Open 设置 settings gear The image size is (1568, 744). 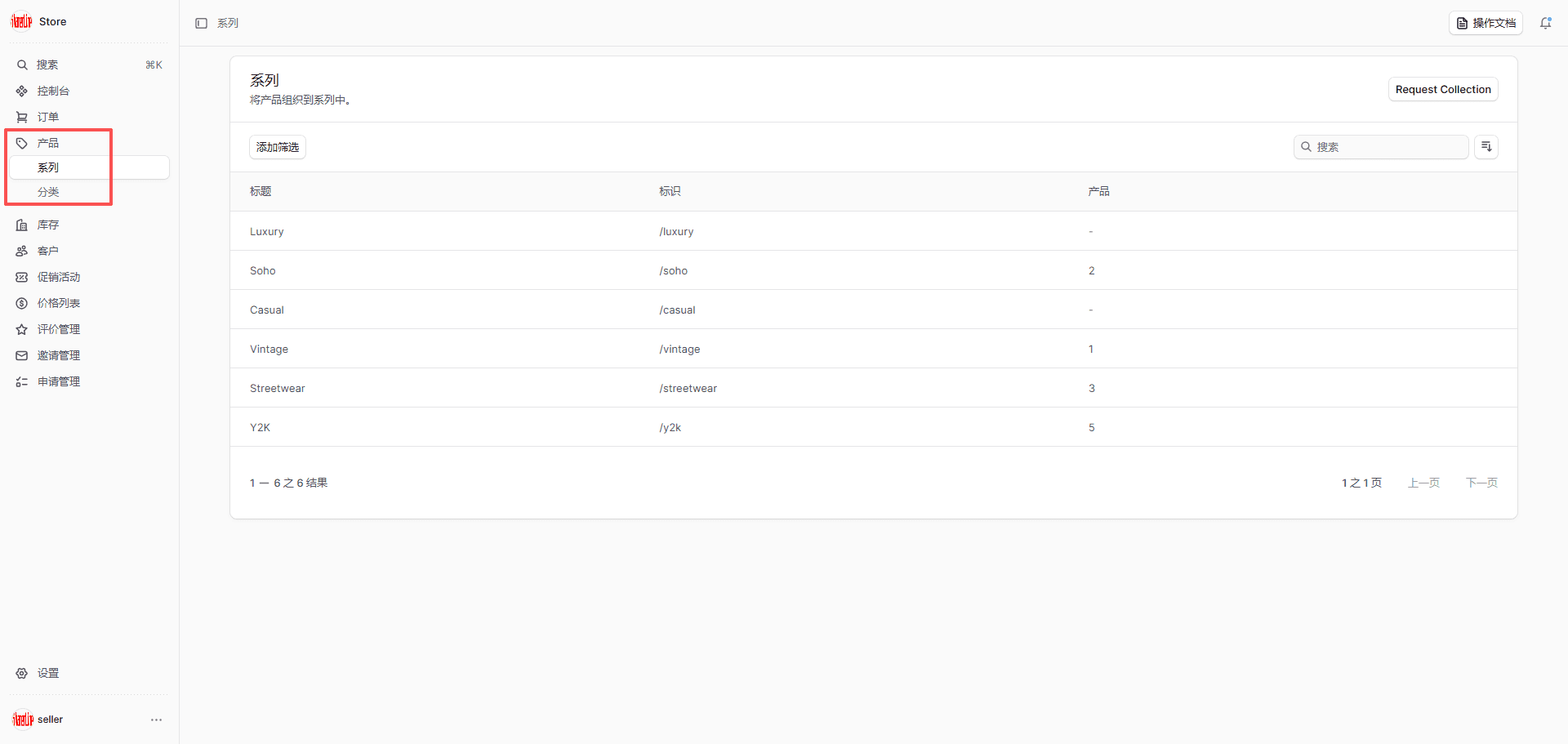coord(22,674)
